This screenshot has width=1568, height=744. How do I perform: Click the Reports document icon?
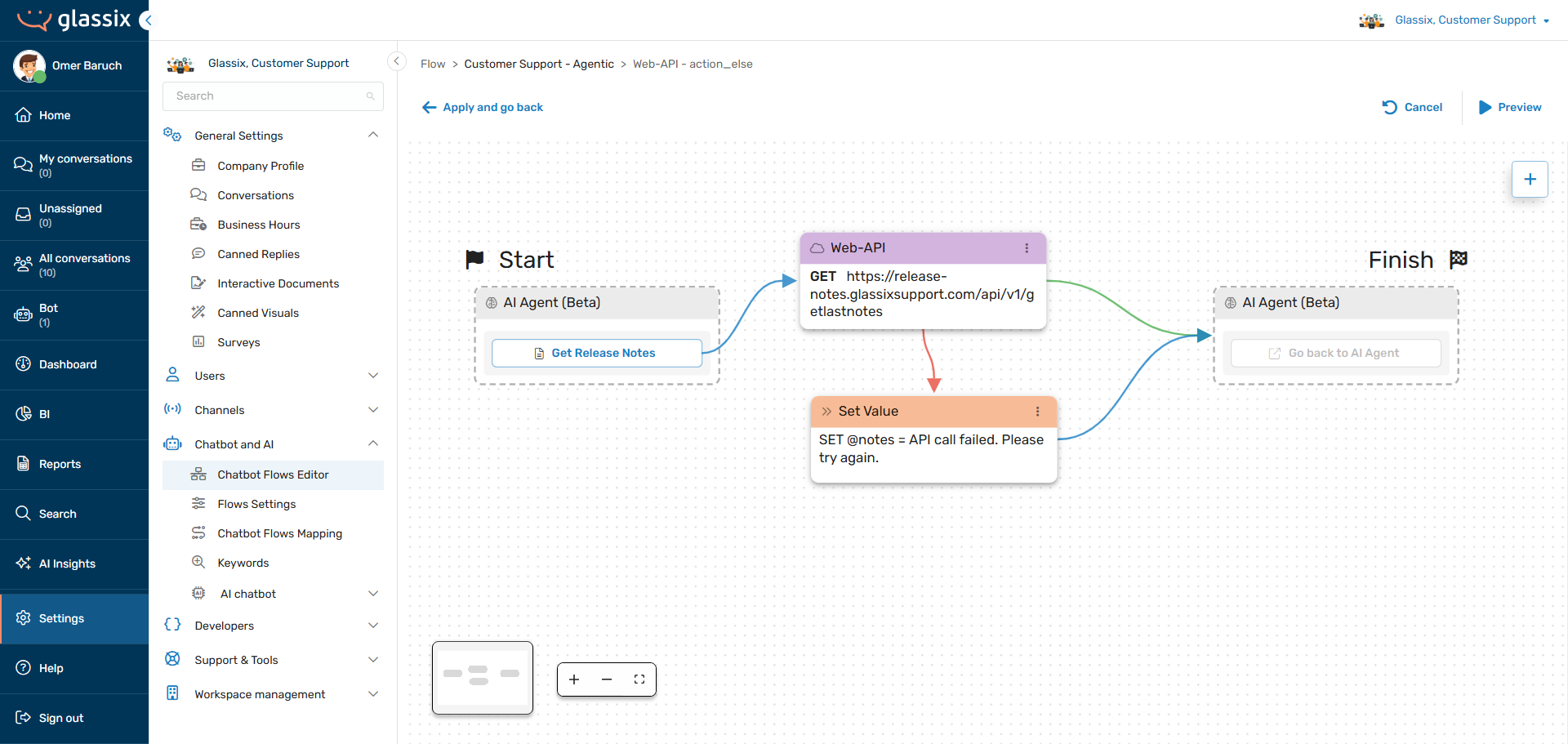24,464
